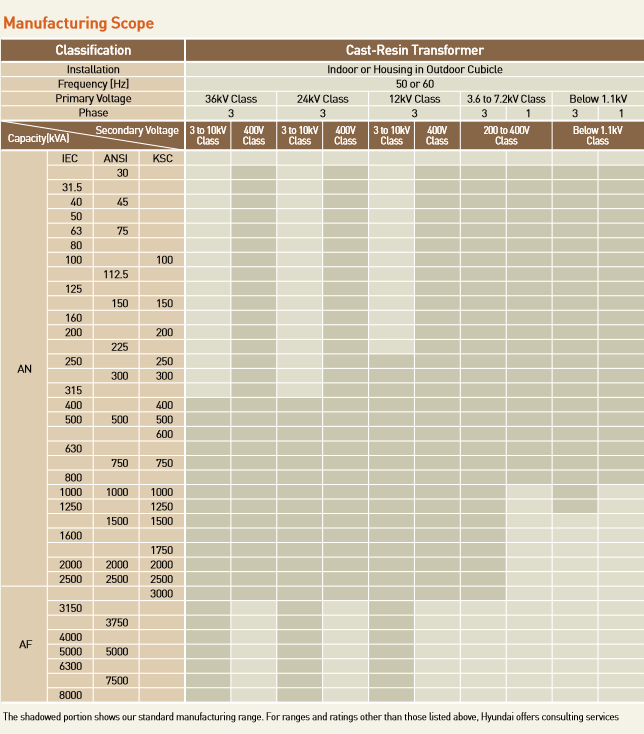Click the IEC capacity value 80
The height and width of the screenshot is (734, 644).
click(x=76, y=245)
